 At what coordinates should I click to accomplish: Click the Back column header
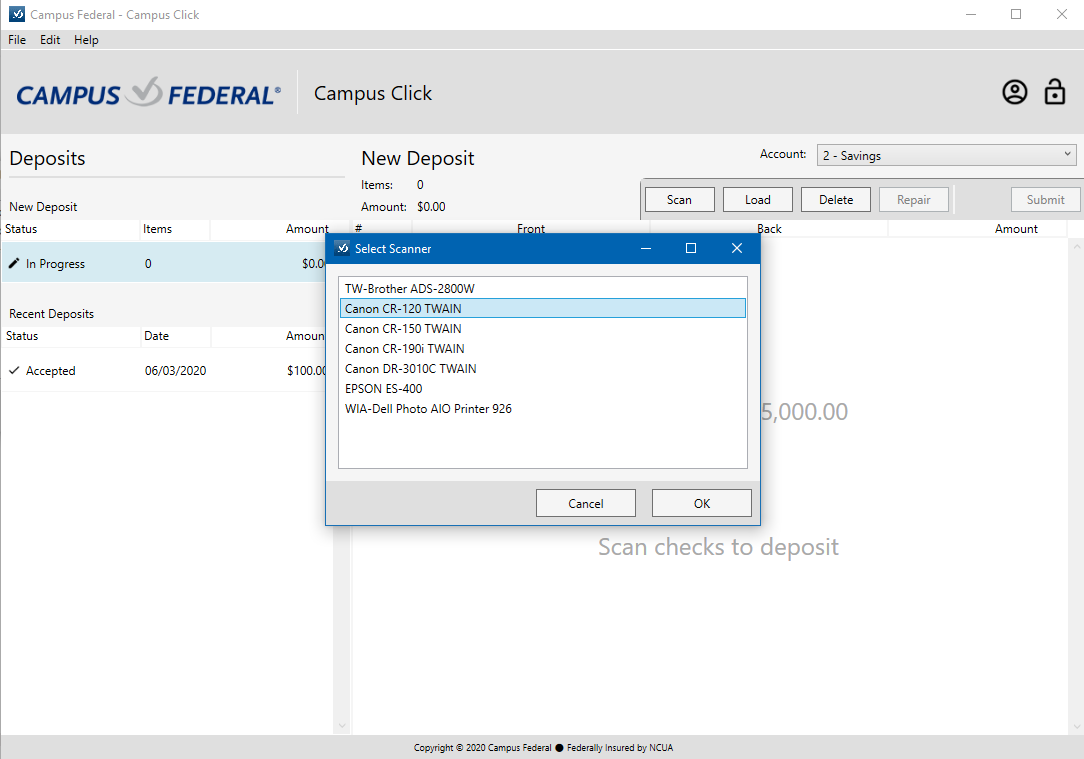769,229
